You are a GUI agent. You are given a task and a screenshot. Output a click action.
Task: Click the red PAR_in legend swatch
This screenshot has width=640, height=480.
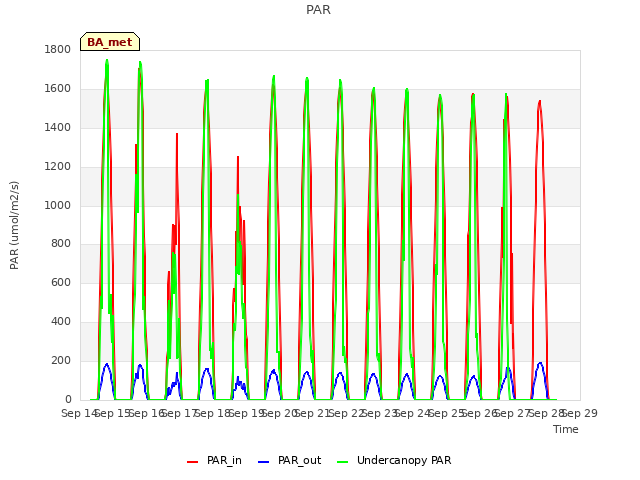pyautogui.click(x=192, y=462)
